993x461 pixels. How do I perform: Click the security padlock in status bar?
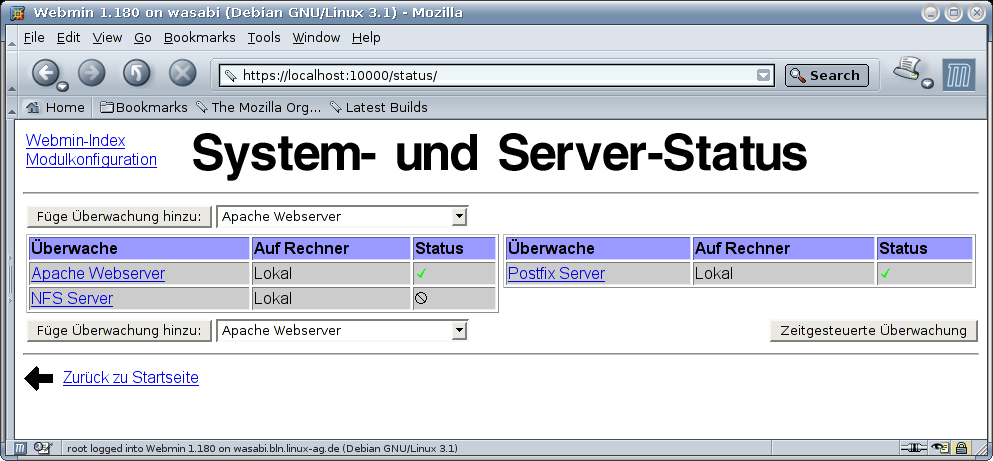click(x=961, y=448)
